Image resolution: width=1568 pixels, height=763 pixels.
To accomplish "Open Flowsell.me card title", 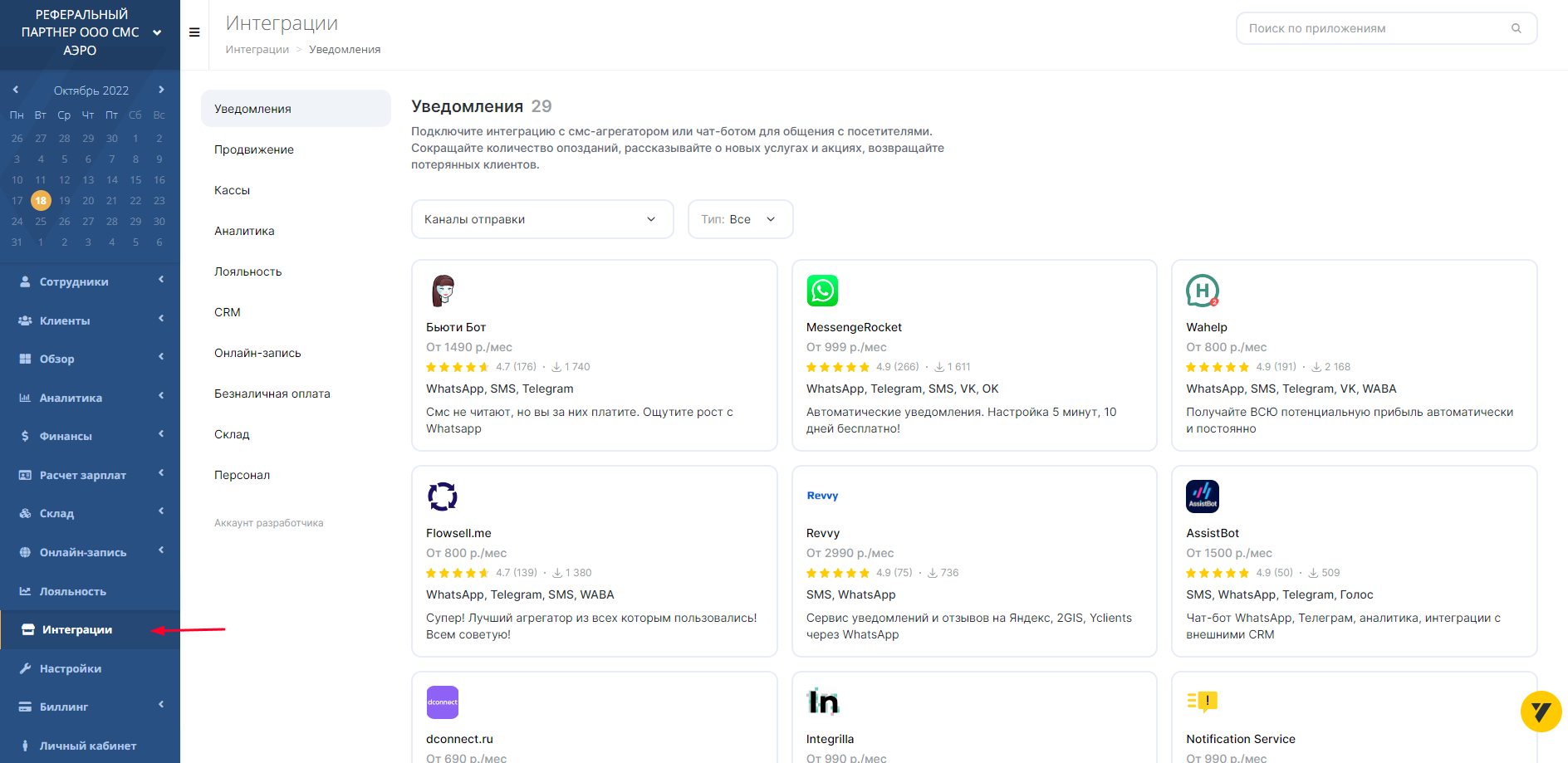I will (458, 533).
